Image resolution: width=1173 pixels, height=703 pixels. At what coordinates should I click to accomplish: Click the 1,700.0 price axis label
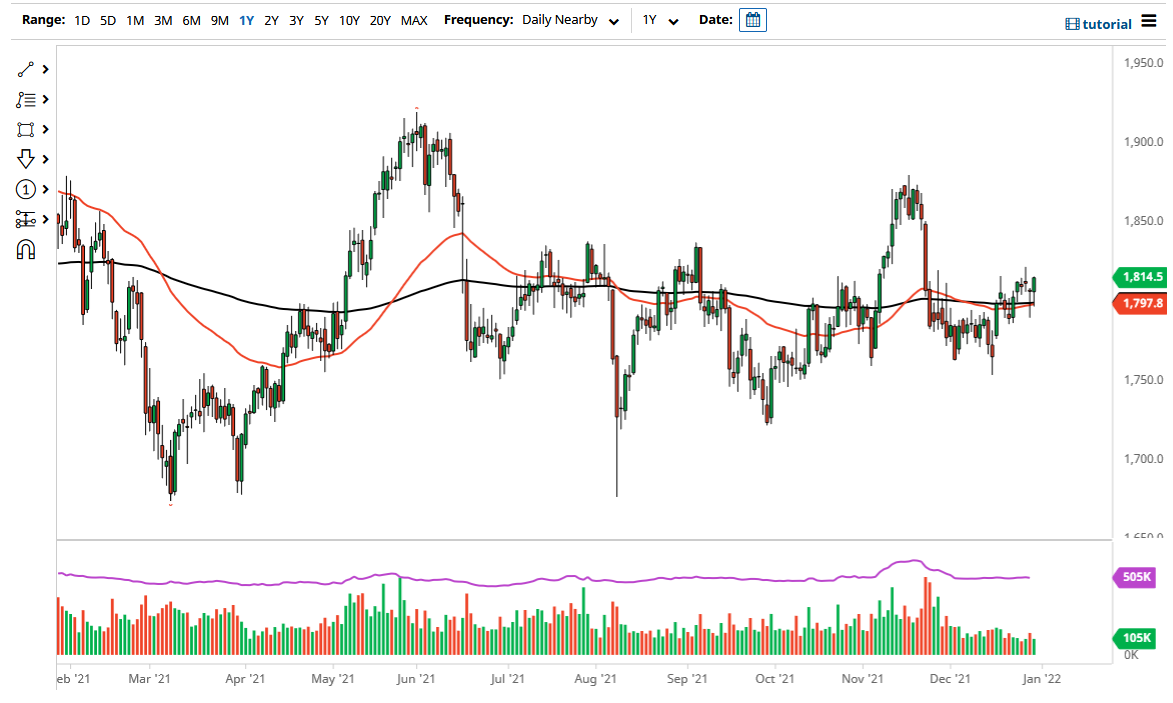1144,459
